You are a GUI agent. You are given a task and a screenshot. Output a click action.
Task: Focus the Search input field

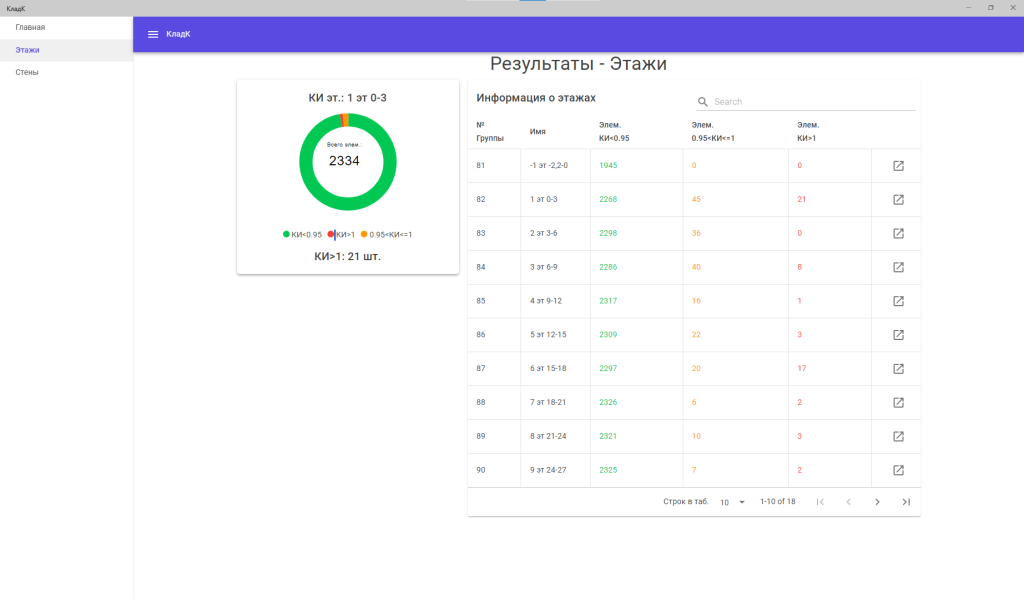(812, 102)
